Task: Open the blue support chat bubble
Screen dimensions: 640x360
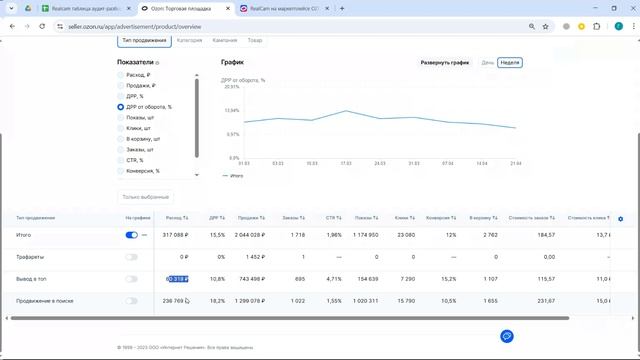Action: 507,336
